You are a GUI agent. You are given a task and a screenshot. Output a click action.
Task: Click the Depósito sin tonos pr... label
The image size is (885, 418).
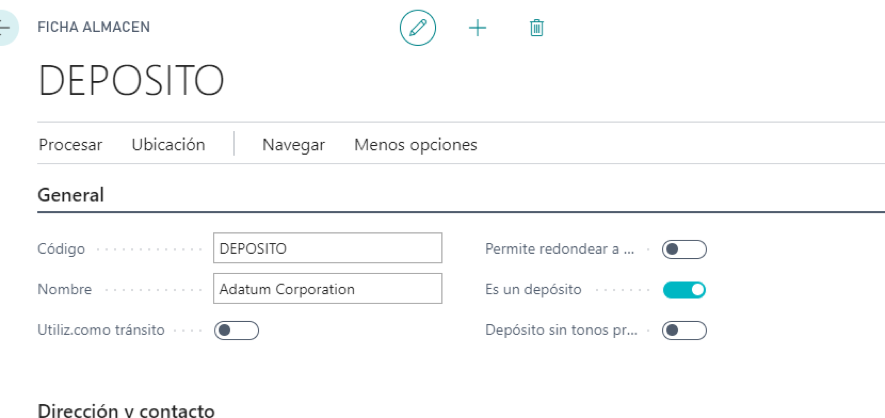(x=562, y=330)
